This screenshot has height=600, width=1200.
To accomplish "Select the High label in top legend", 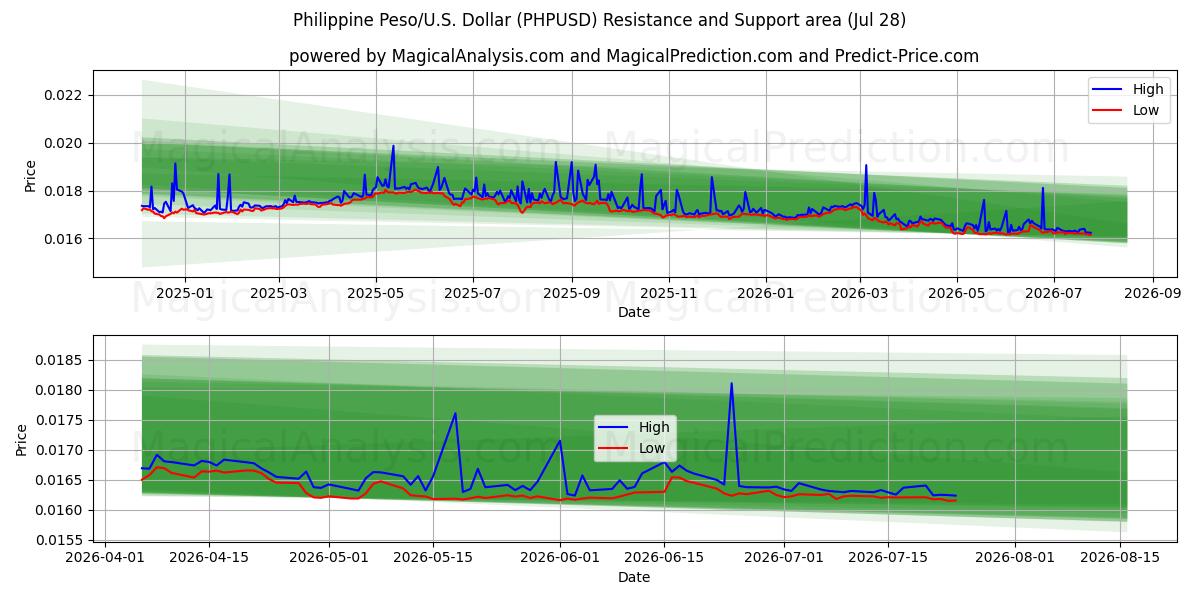I will (1147, 89).
